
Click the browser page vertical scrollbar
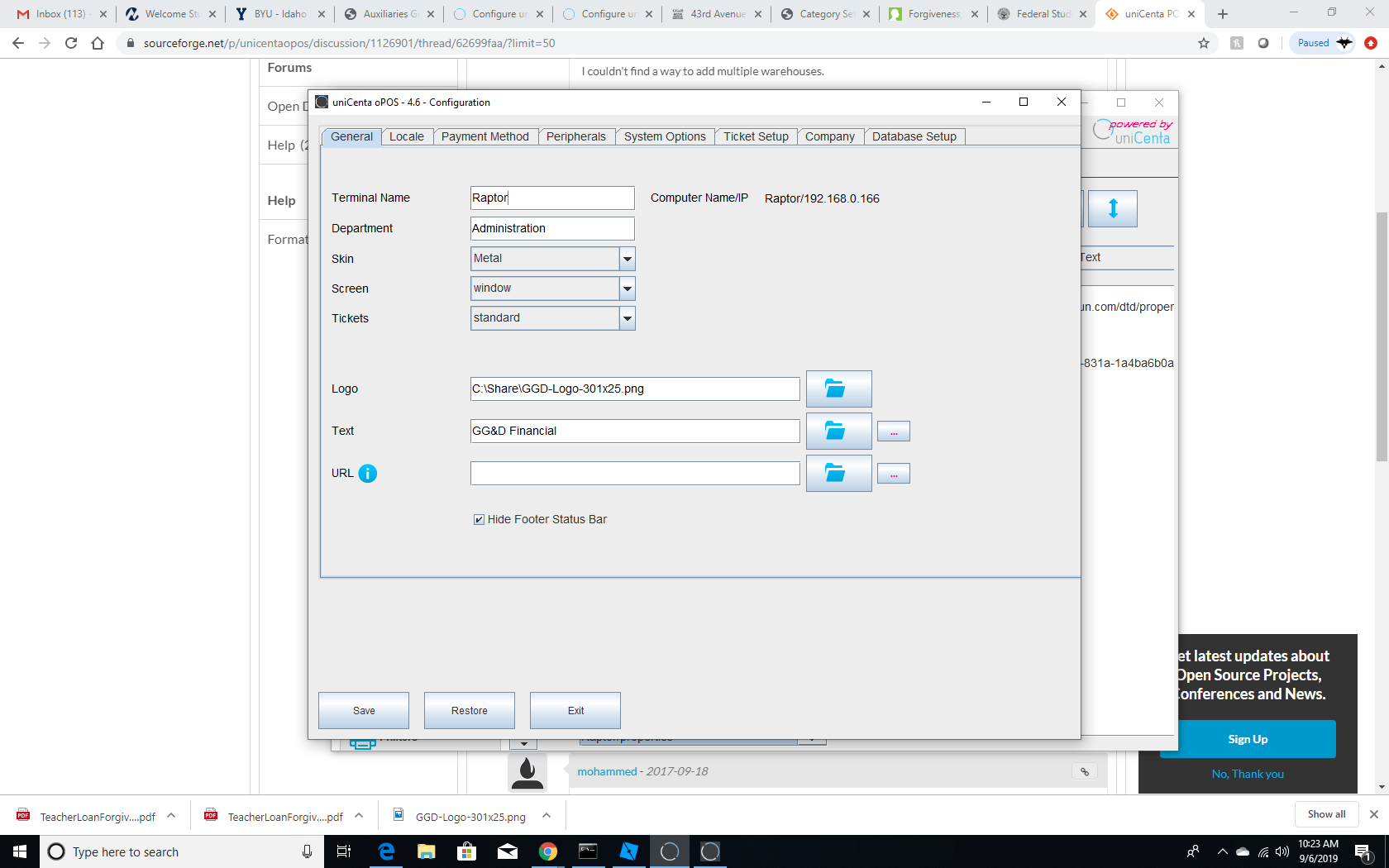coord(1382,336)
